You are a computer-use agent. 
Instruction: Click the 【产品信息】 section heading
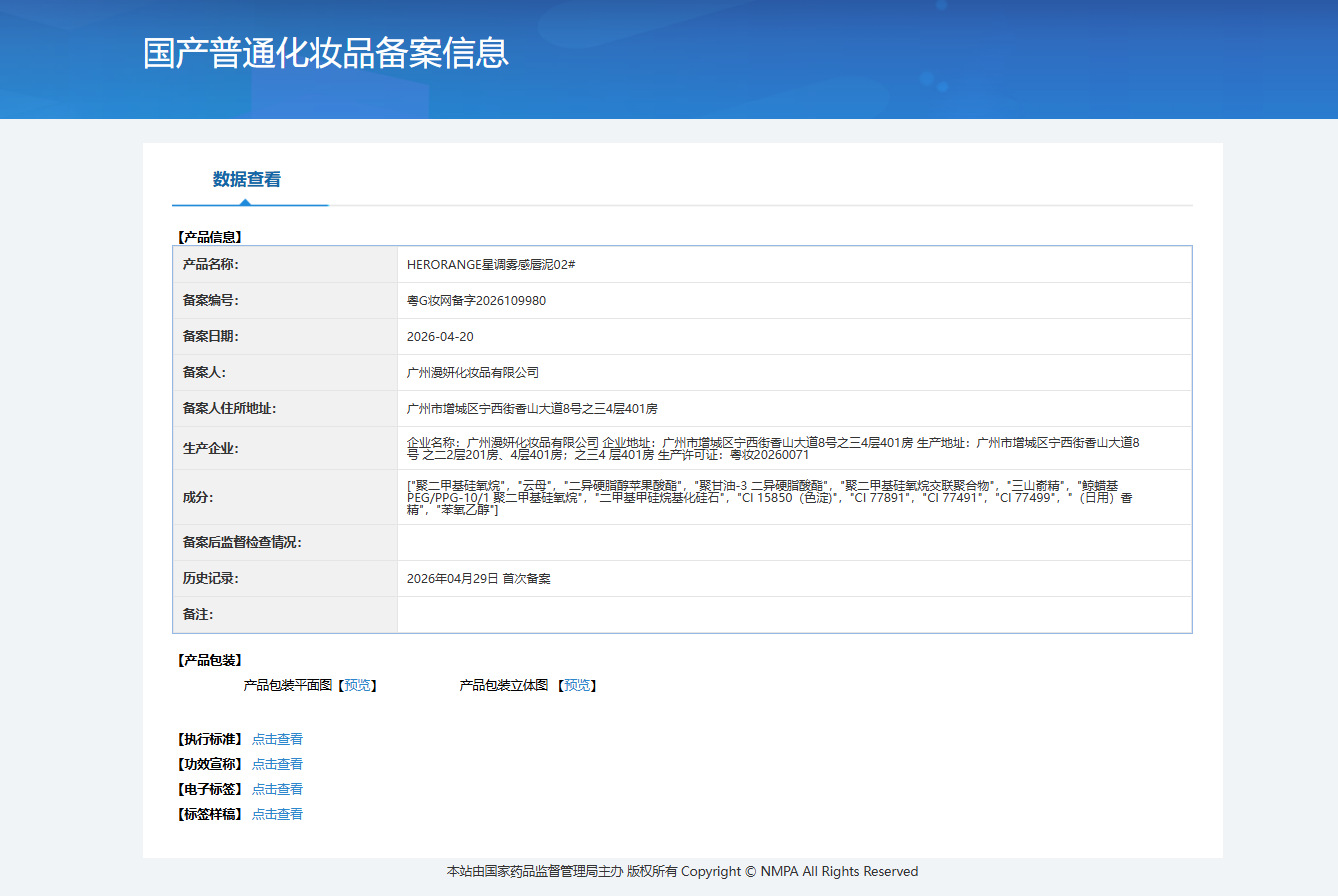point(210,238)
